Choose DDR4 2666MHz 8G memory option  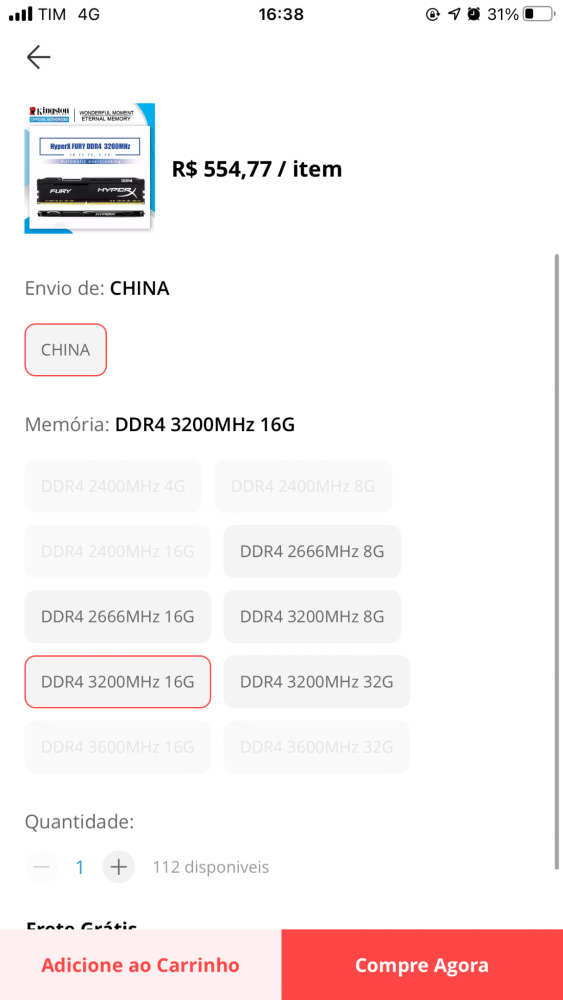click(x=312, y=551)
